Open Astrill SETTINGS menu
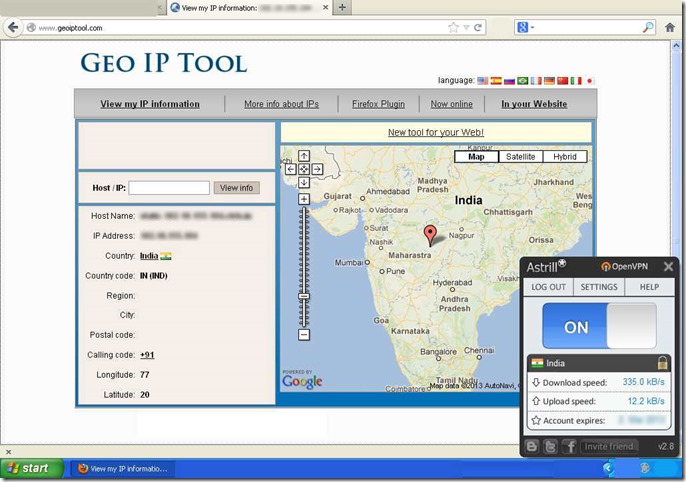 (x=599, y=287)
